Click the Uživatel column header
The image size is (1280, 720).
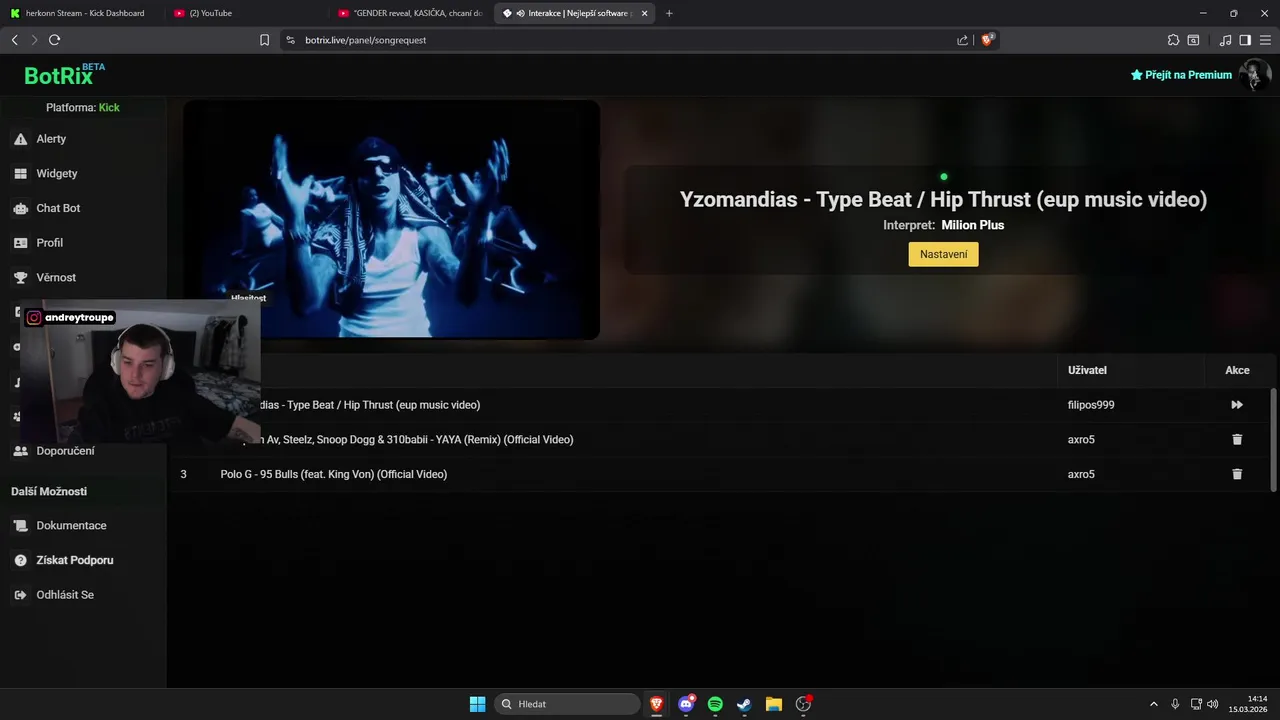[x=1087, y=370]
